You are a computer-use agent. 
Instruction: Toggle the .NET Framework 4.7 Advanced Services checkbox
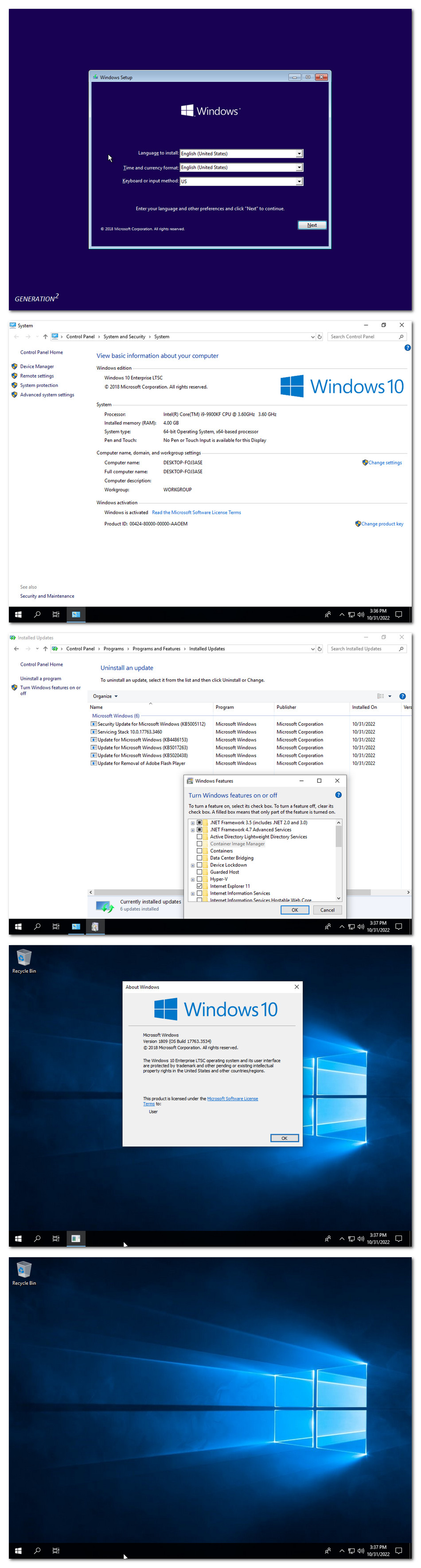[x=199, y=830]
